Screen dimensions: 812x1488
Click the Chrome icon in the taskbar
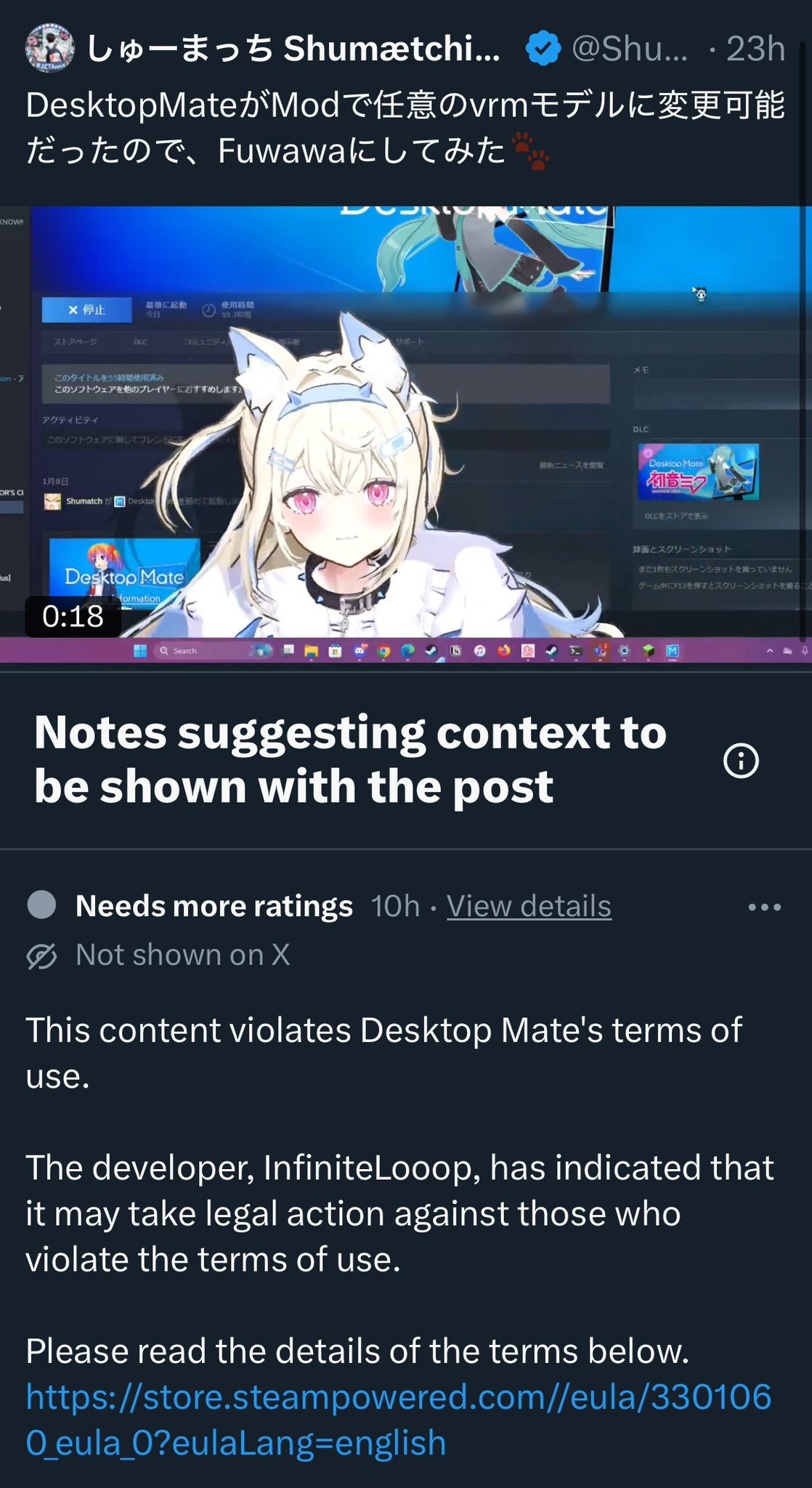[383, 651]
